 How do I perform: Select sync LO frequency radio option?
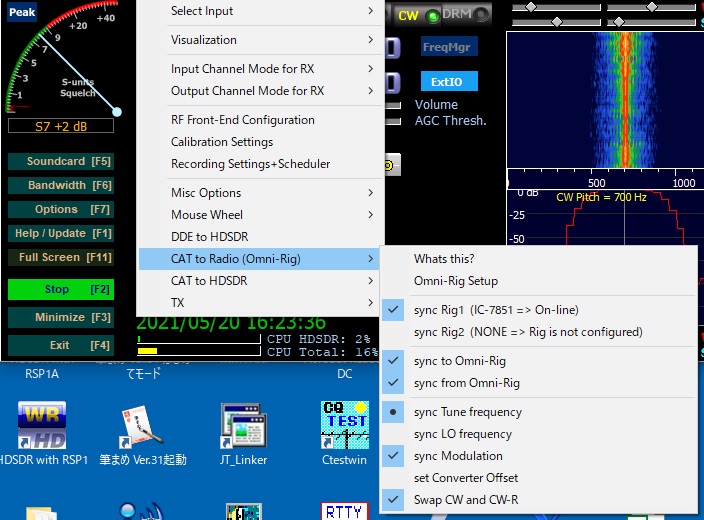coord(539,434)
